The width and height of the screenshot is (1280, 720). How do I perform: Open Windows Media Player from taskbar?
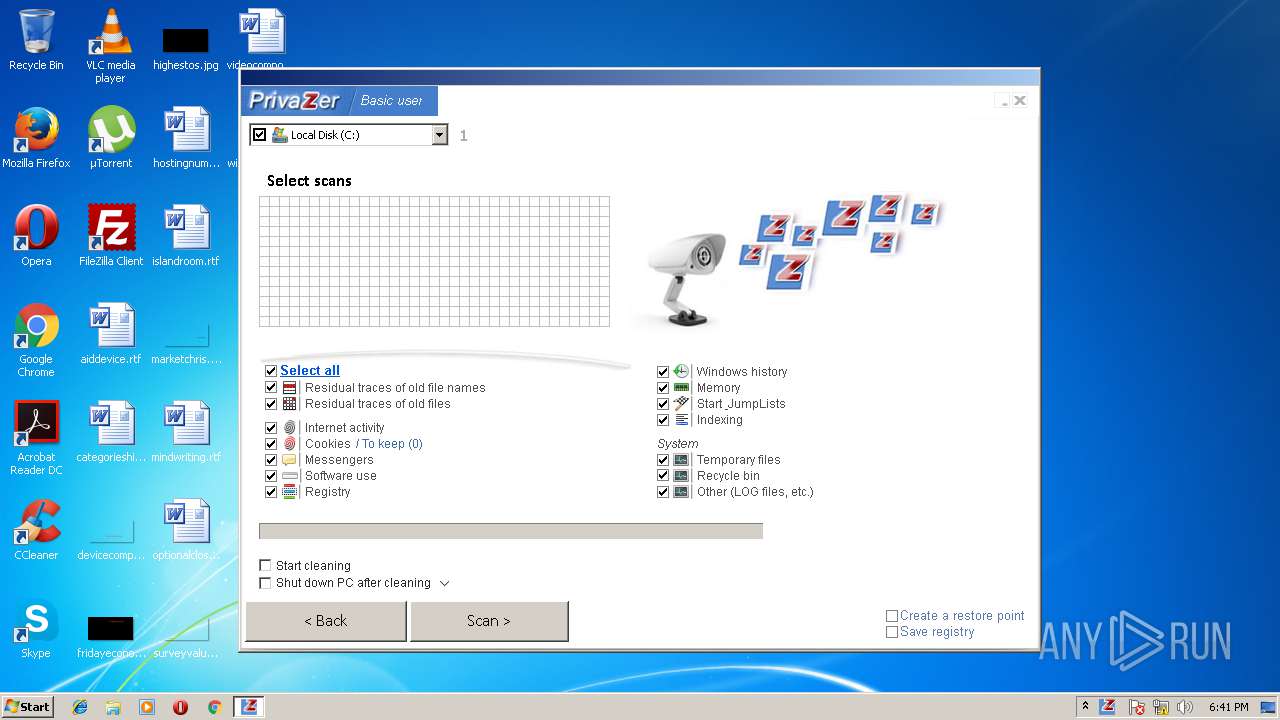click(x=147, y=707)
